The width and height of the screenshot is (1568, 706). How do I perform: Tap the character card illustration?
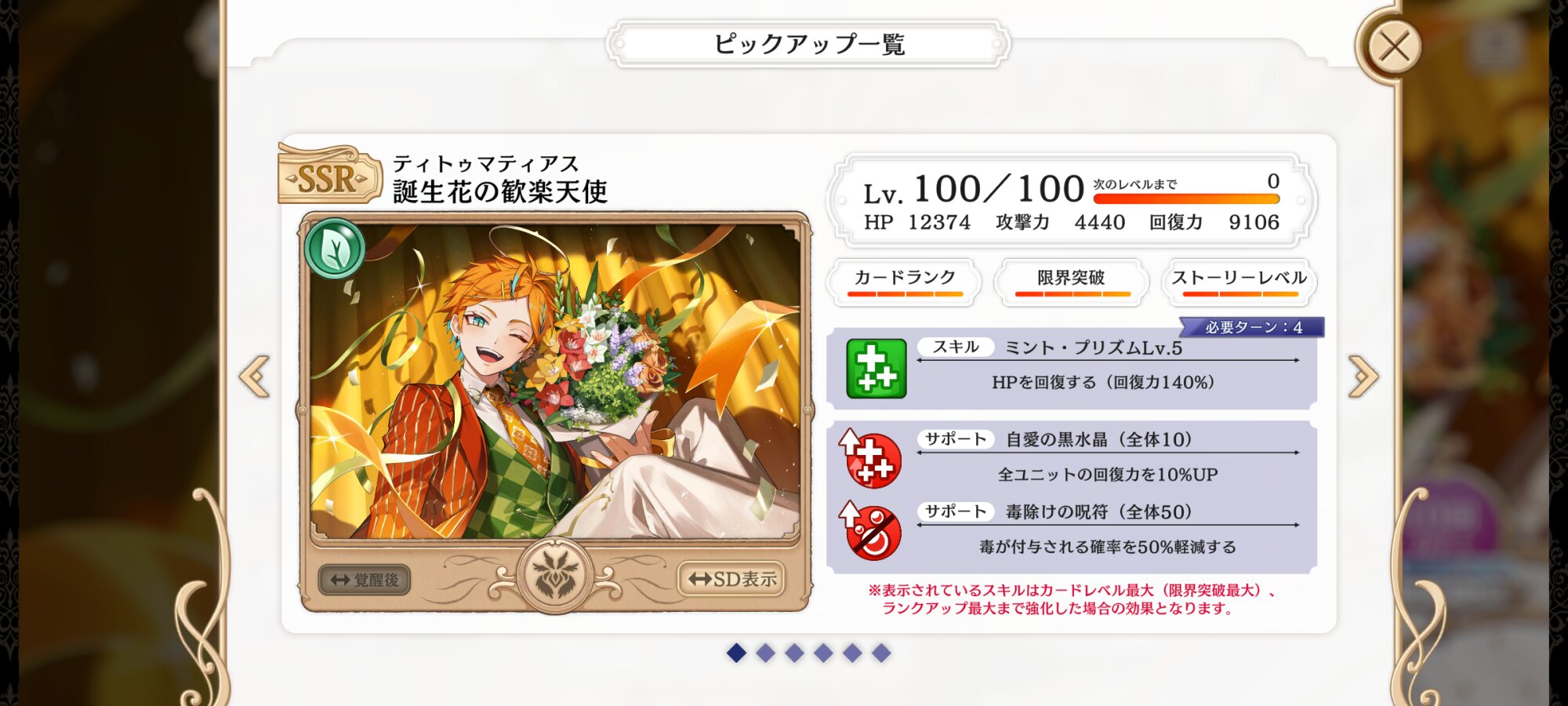pyautogui.click(x=555, y=382)
